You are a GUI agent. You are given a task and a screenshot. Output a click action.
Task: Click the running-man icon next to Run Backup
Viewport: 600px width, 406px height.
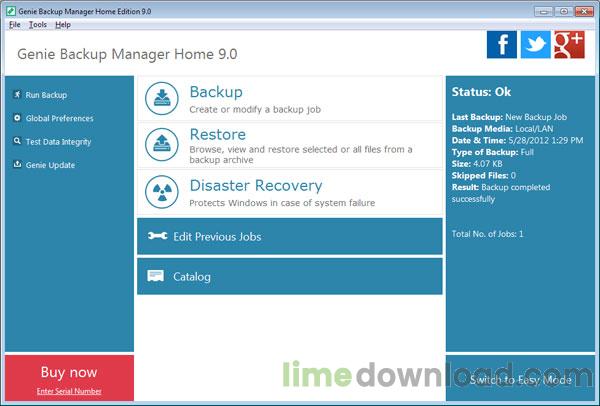point(17,95)
